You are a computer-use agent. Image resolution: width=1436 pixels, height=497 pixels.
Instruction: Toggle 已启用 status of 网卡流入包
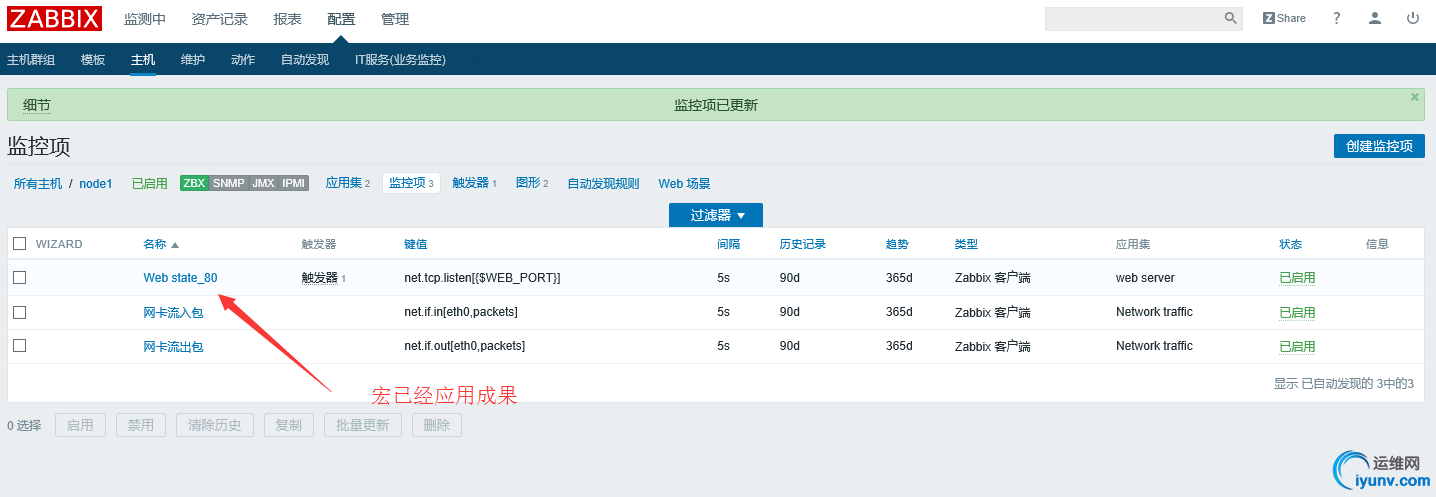tap(1297, 313)
